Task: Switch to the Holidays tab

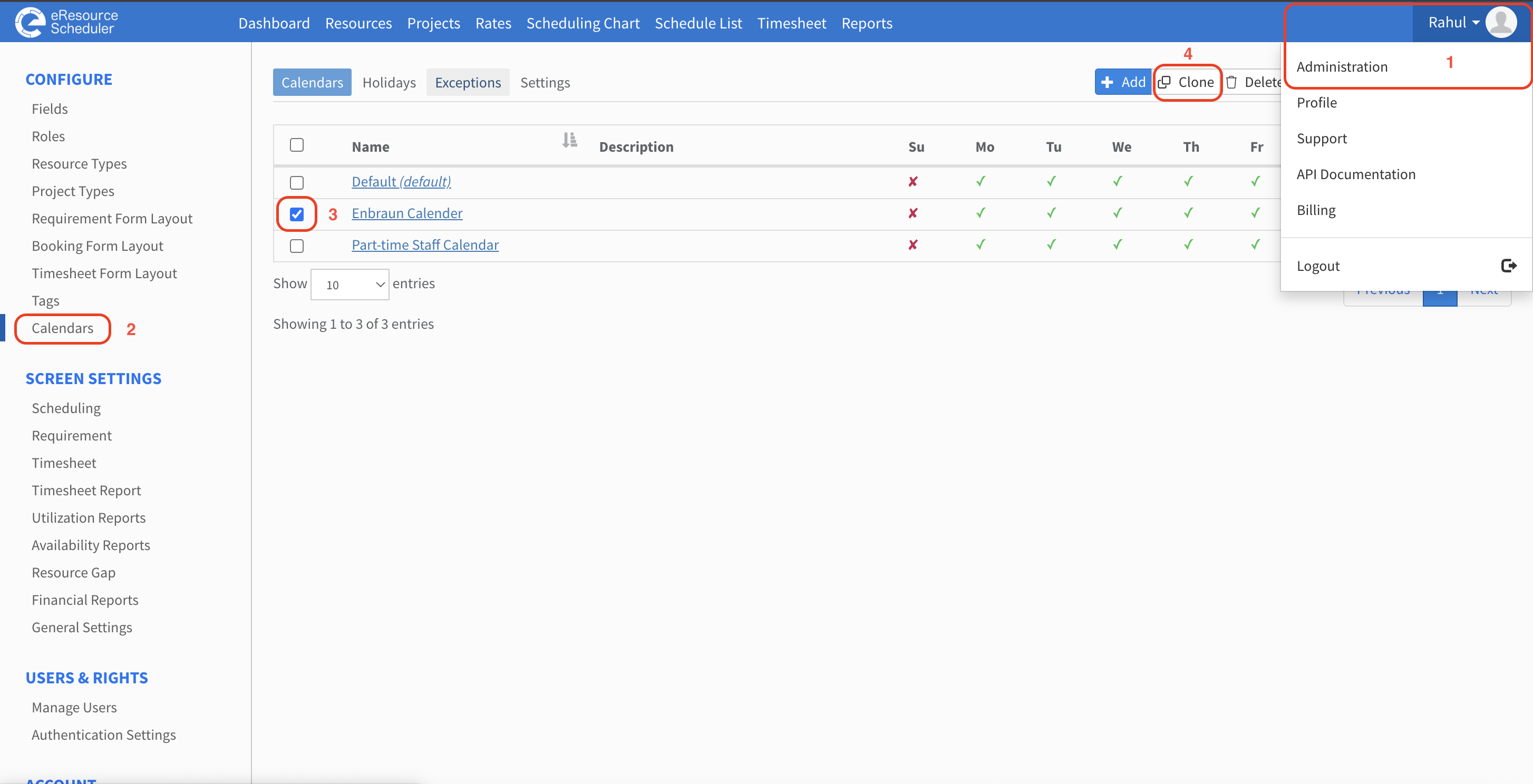Action: tap(389, 82)
